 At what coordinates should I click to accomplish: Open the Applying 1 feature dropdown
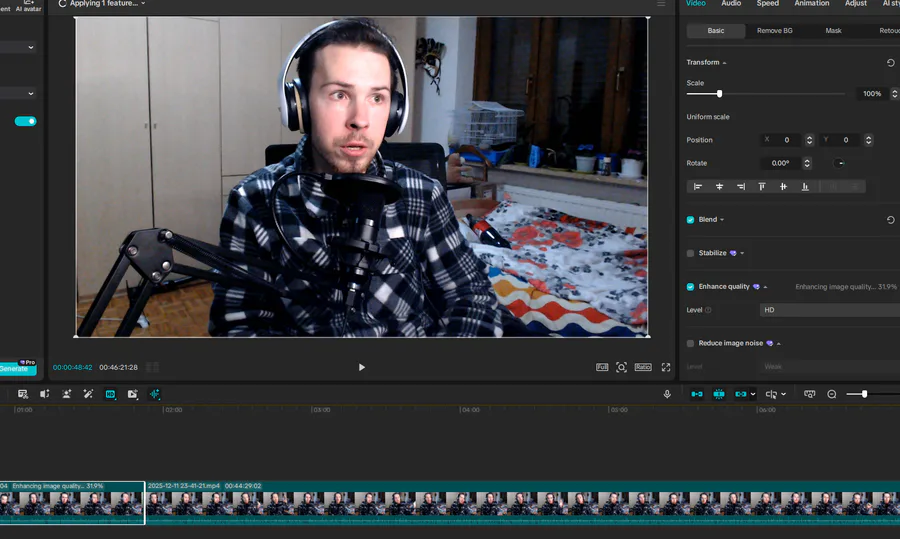[x=143, y=3]
